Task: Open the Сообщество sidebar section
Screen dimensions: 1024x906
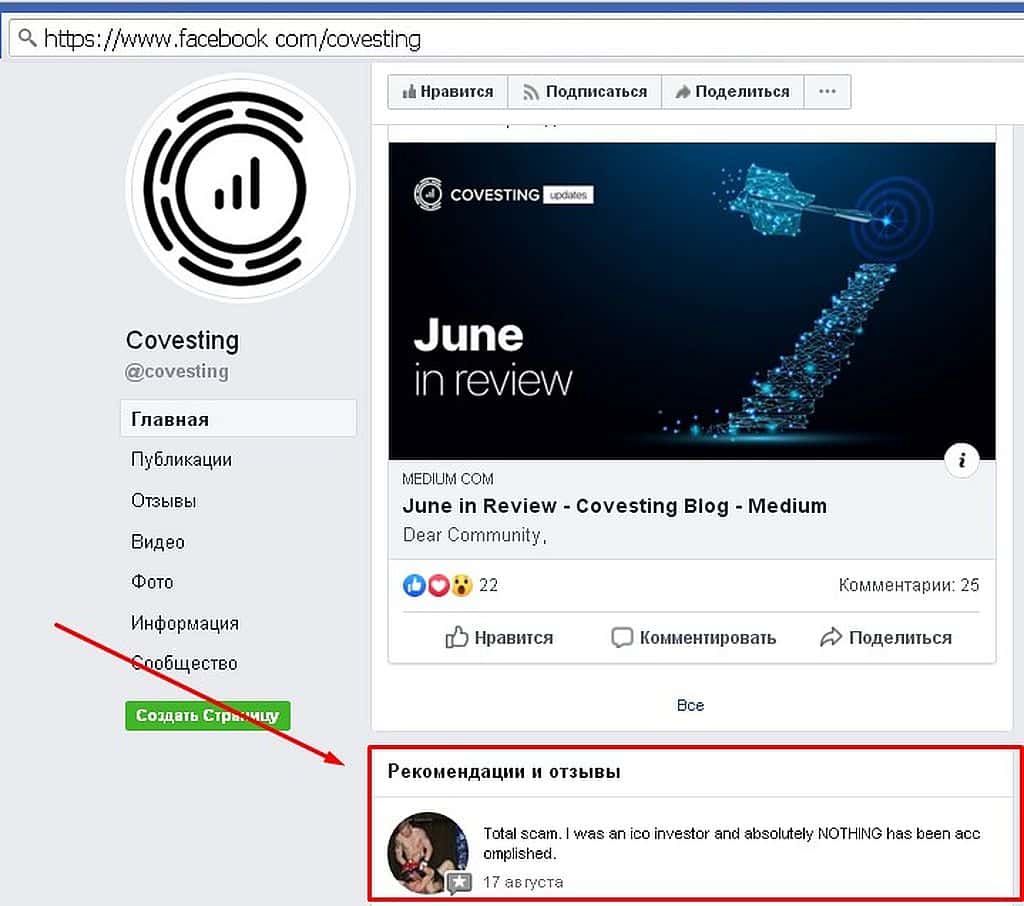Action: point(184,664)
